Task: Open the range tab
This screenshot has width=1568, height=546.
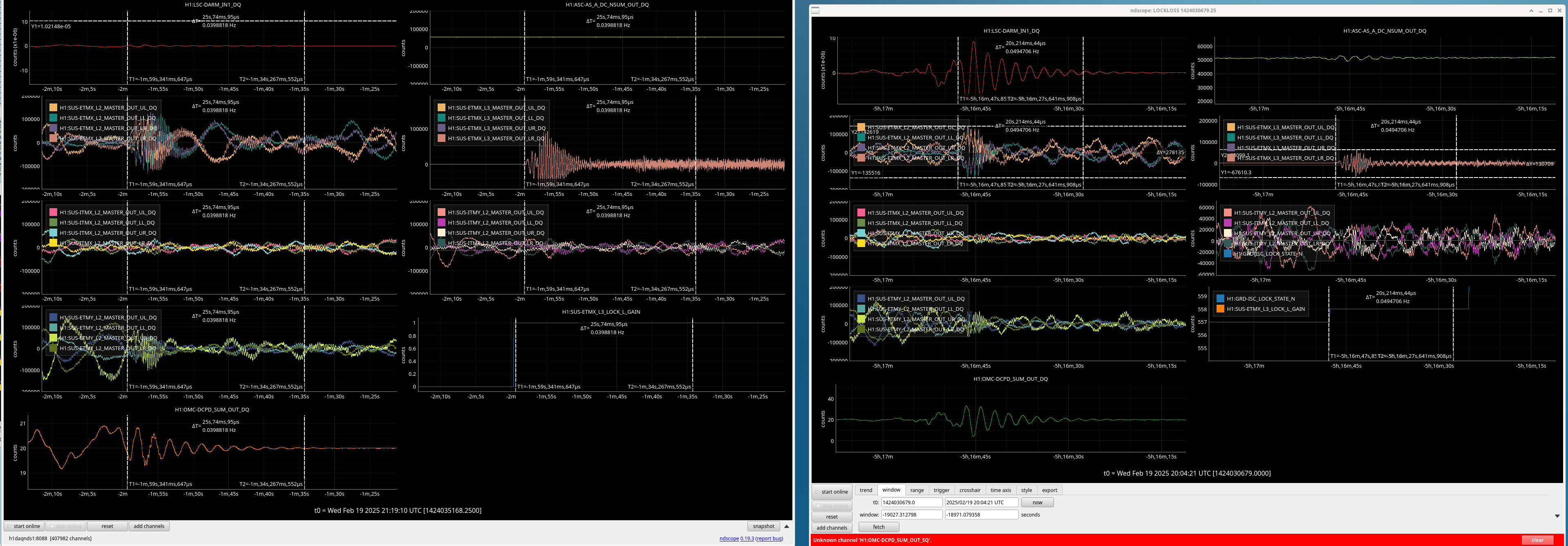Action: click(917, 490)
